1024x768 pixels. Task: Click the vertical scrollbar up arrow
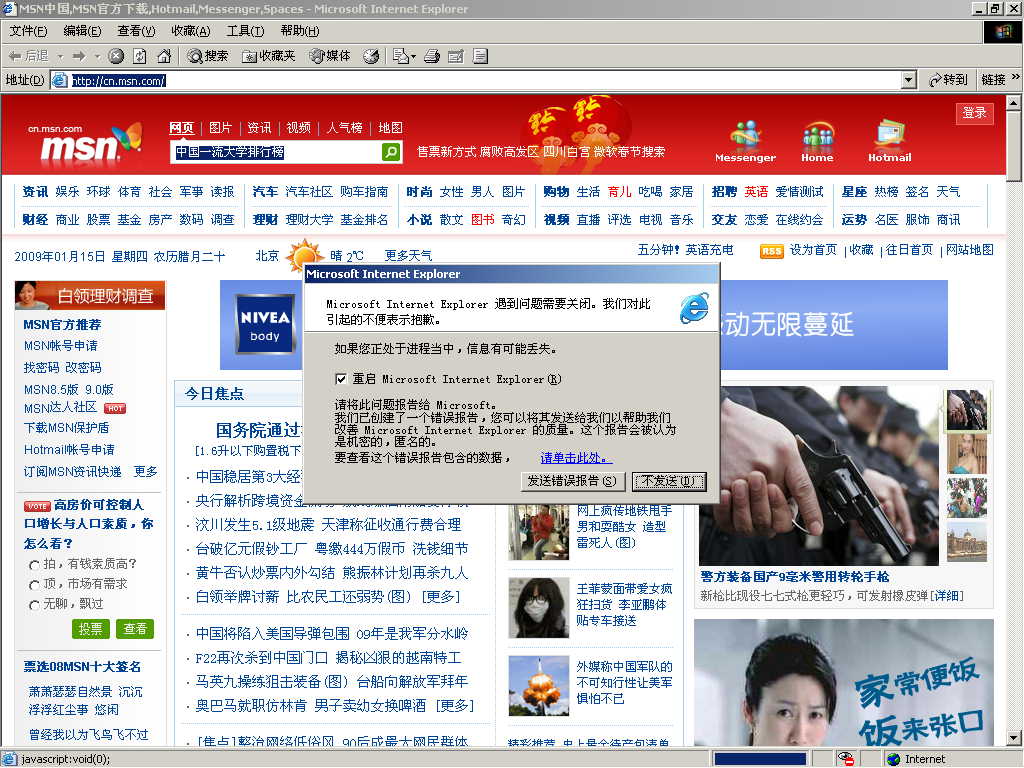click(x=1013, y=103)
